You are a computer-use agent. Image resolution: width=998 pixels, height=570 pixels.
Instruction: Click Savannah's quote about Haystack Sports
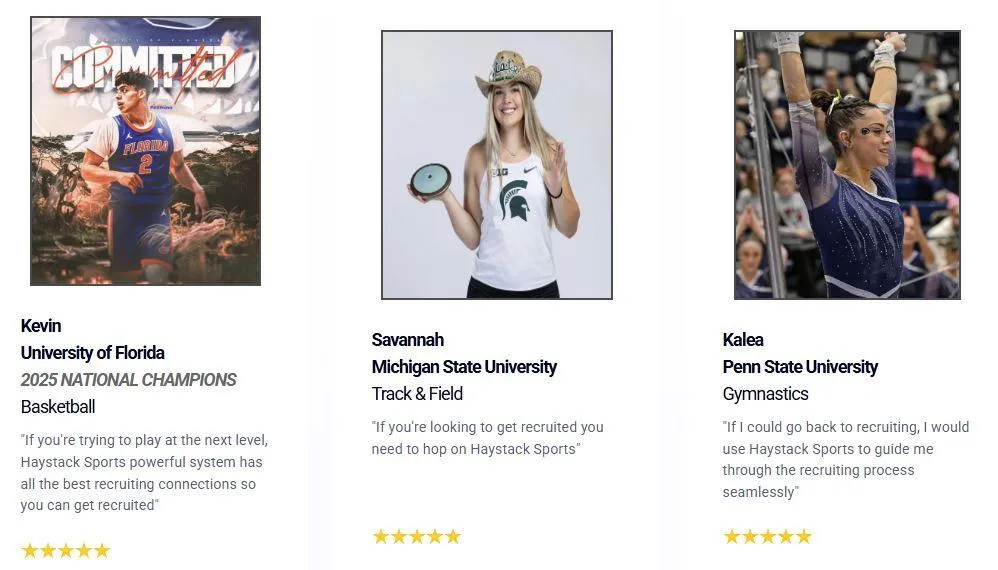click(487, 438)
